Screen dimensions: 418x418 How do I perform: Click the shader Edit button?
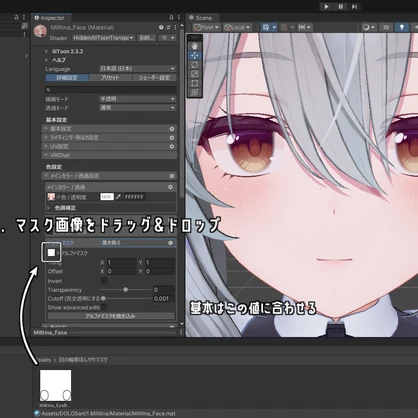point(147,38)
